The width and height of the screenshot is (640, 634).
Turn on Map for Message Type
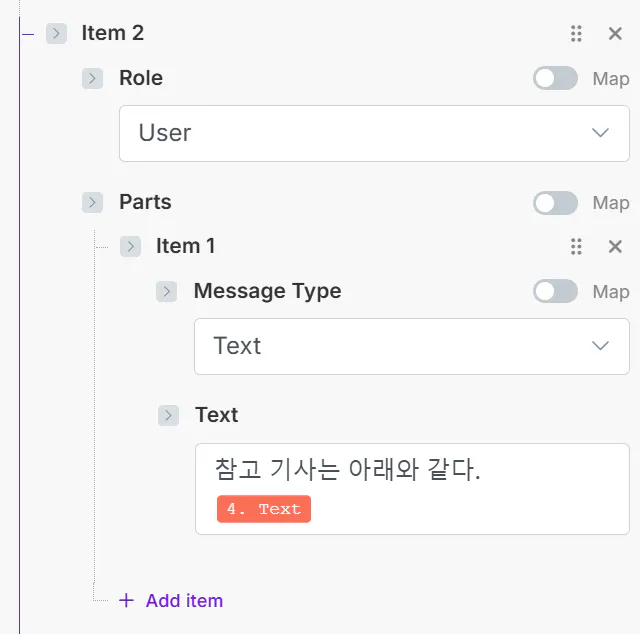tap(555, 292)
